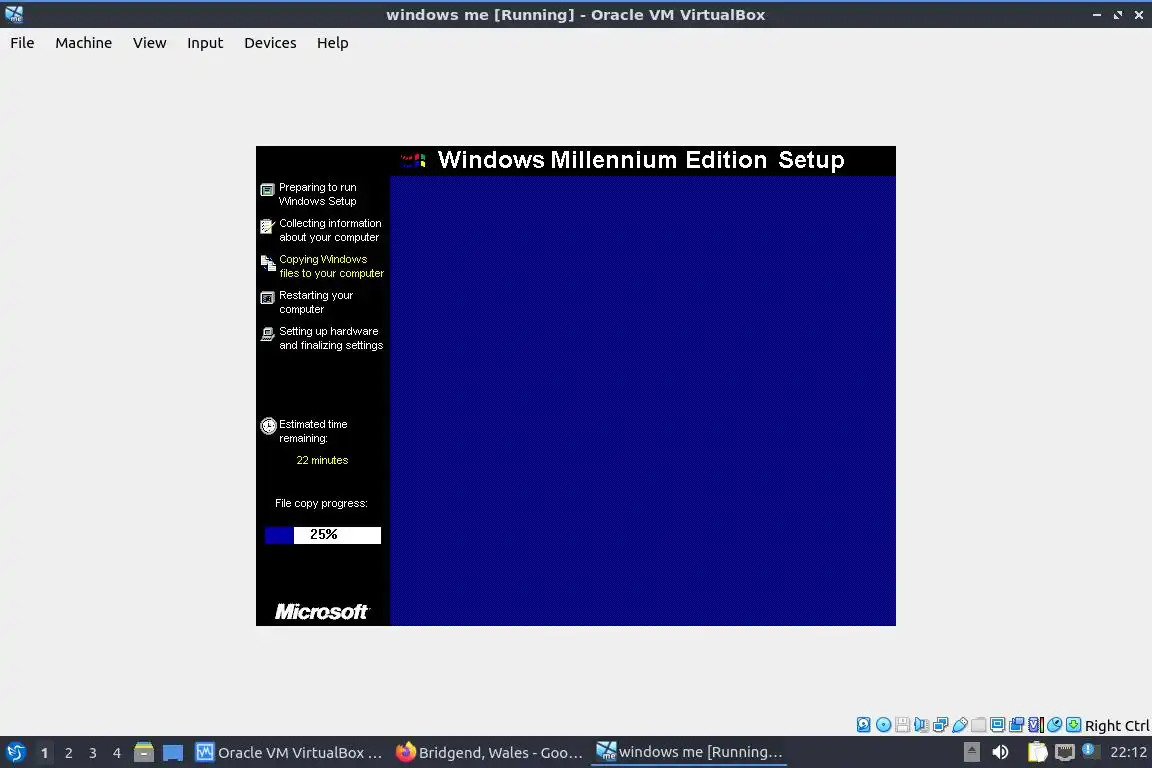1152x768 pixels.
Task: Switch to Oracle VM VirtualBox Manager taskbar entry
Action: pos(289,753)
